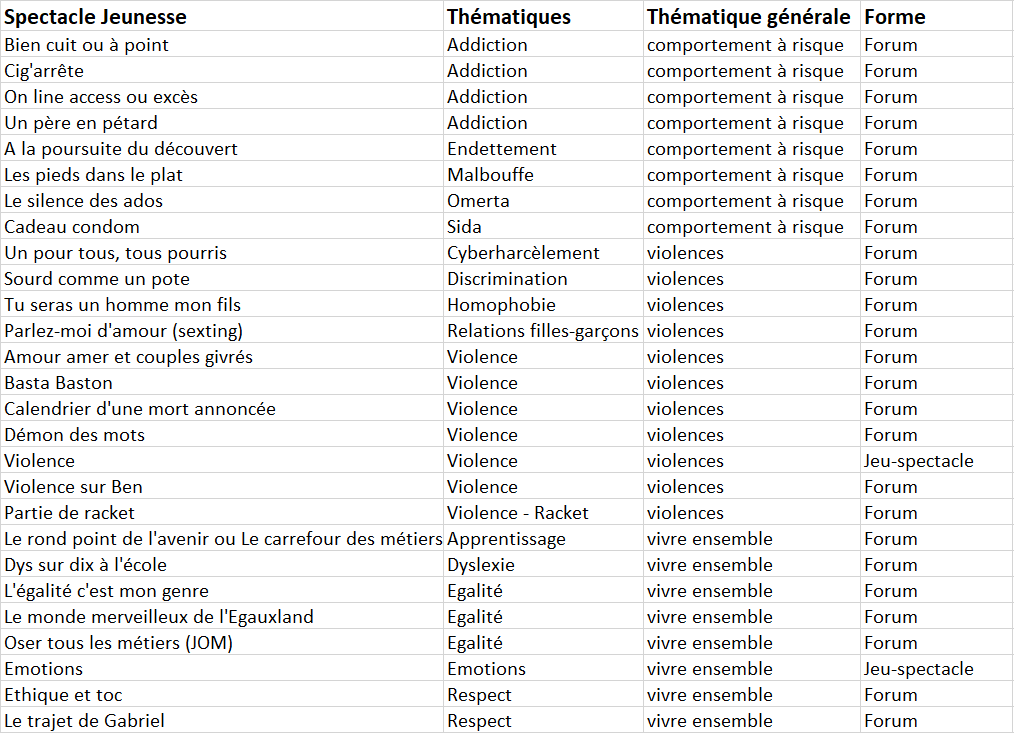
Task: Click the 'Spectacle Jeunesse' column header
Action: [x=95, y=17]
